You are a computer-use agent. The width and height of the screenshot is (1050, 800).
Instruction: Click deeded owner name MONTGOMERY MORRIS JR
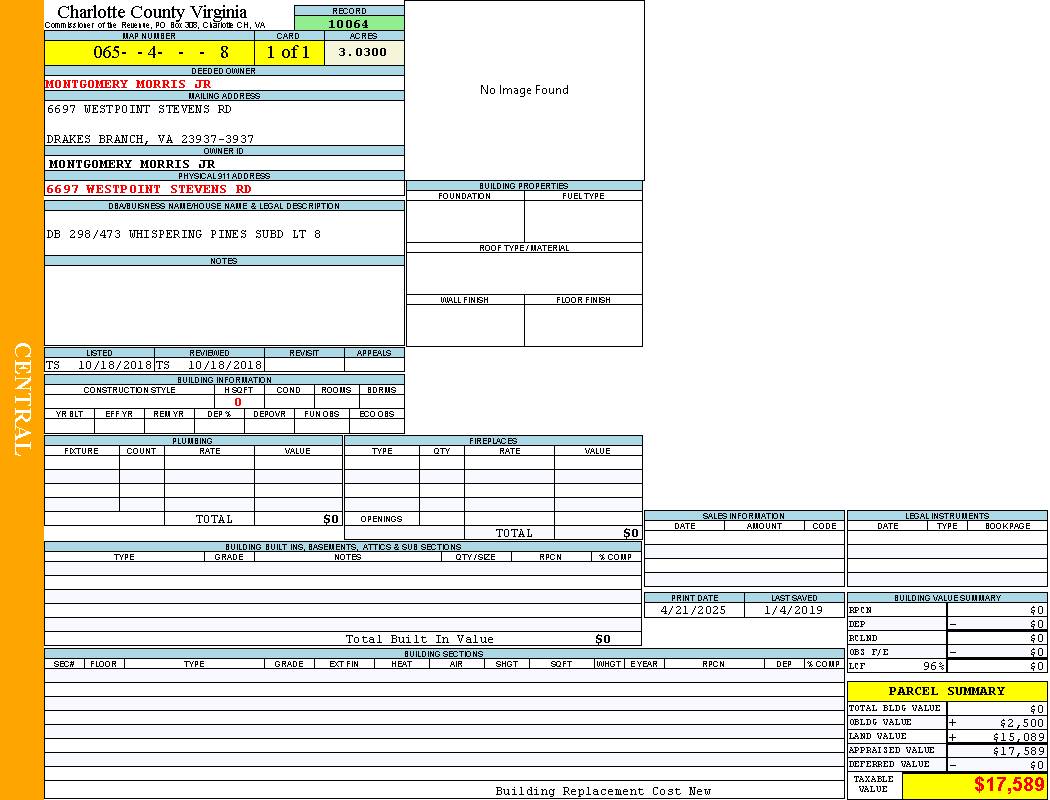tap(128, 84)
